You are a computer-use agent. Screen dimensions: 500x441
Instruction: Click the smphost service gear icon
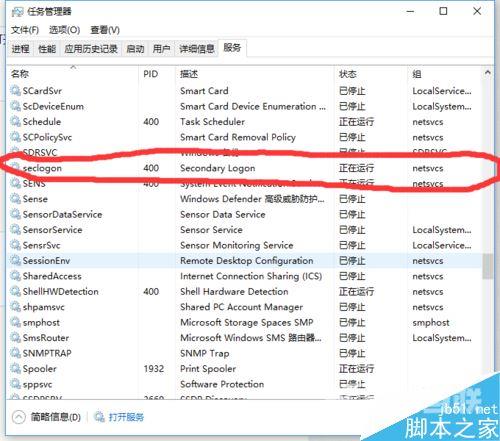pos(15,322)
